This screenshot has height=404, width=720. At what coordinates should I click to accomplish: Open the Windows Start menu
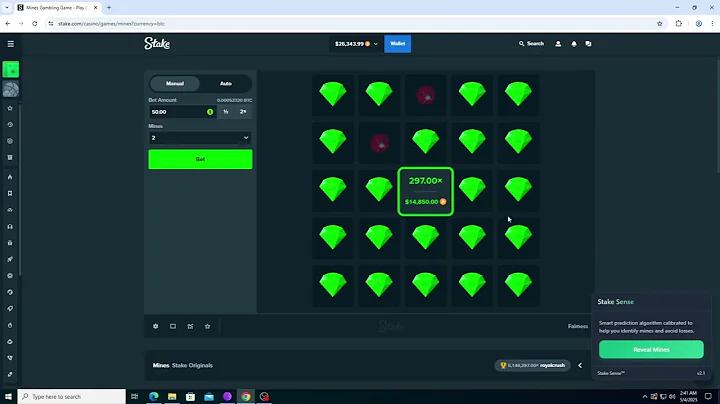(8, 396)
